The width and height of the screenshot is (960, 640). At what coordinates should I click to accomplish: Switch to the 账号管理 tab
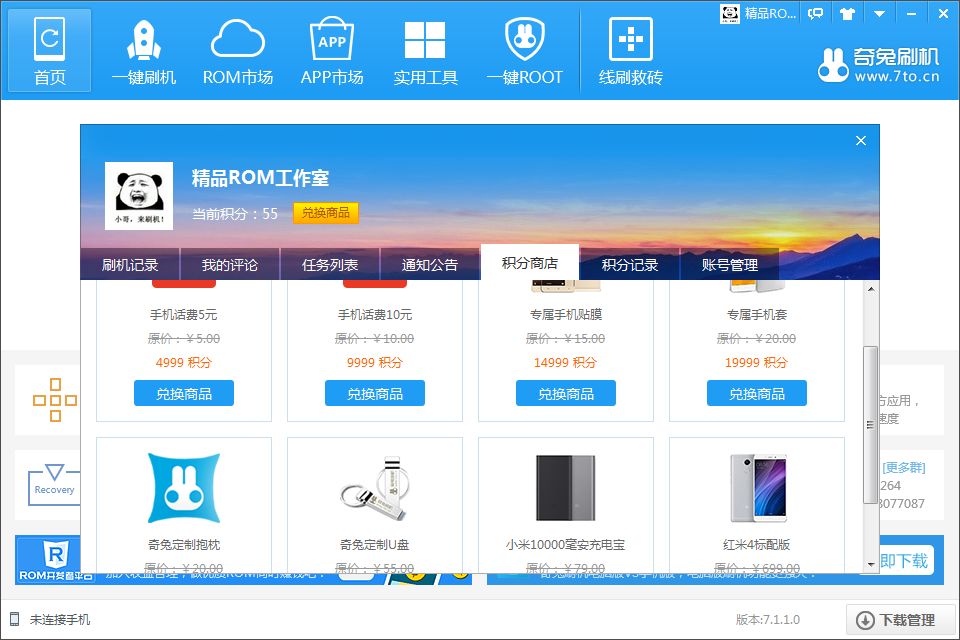click(x=728, y=264)
